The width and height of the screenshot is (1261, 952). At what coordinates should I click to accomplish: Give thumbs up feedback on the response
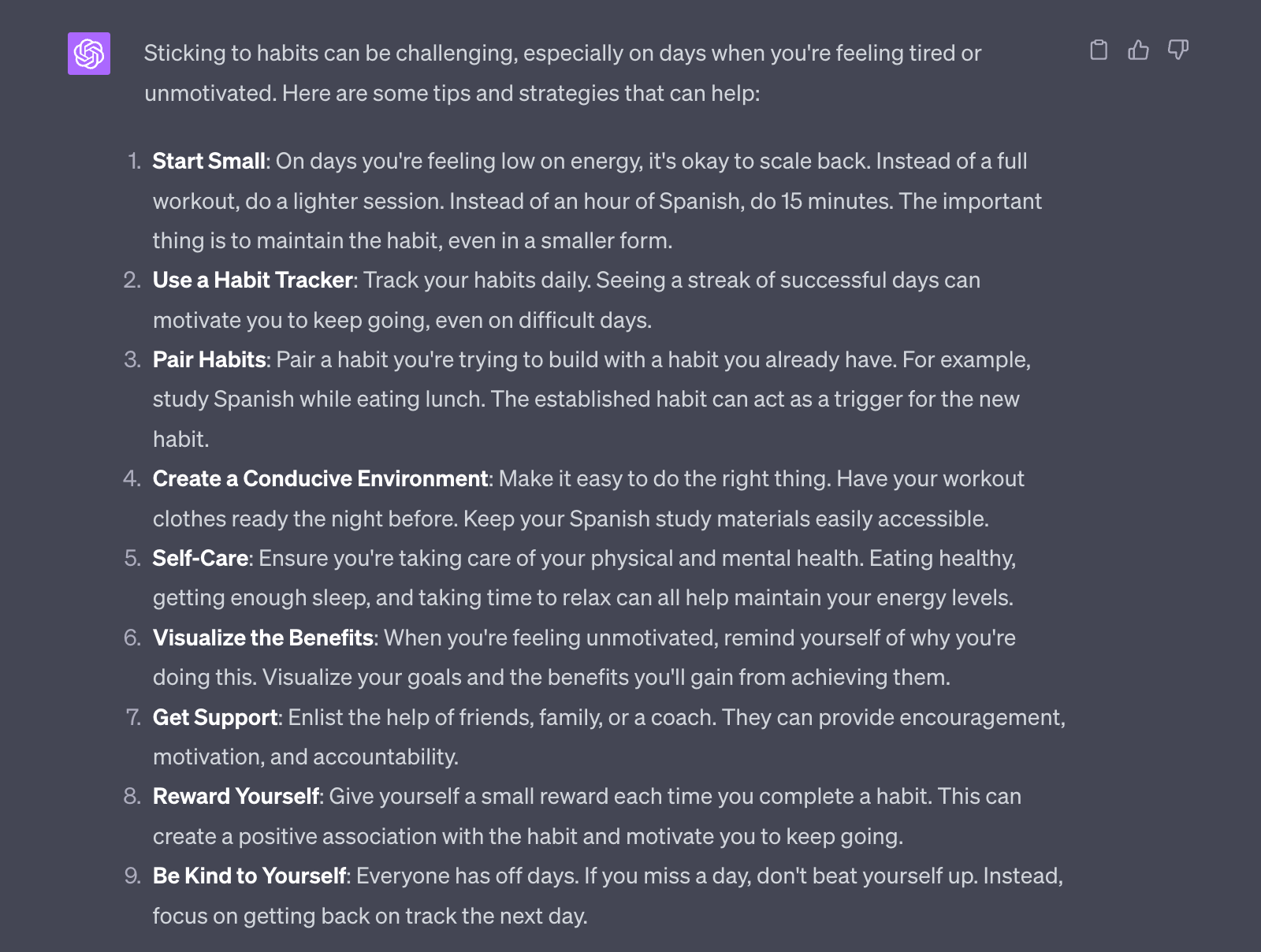1137,51
